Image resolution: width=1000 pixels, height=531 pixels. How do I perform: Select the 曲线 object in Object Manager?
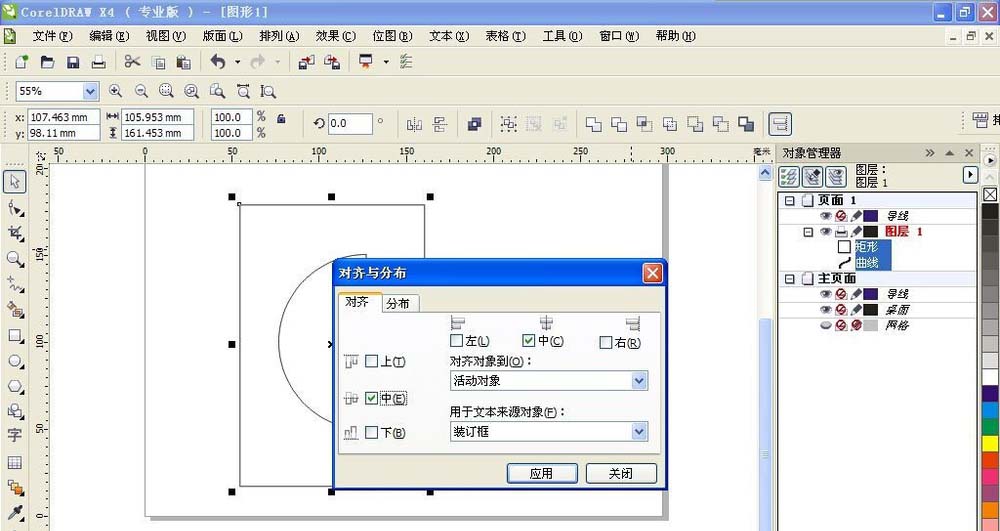point(866,262)
